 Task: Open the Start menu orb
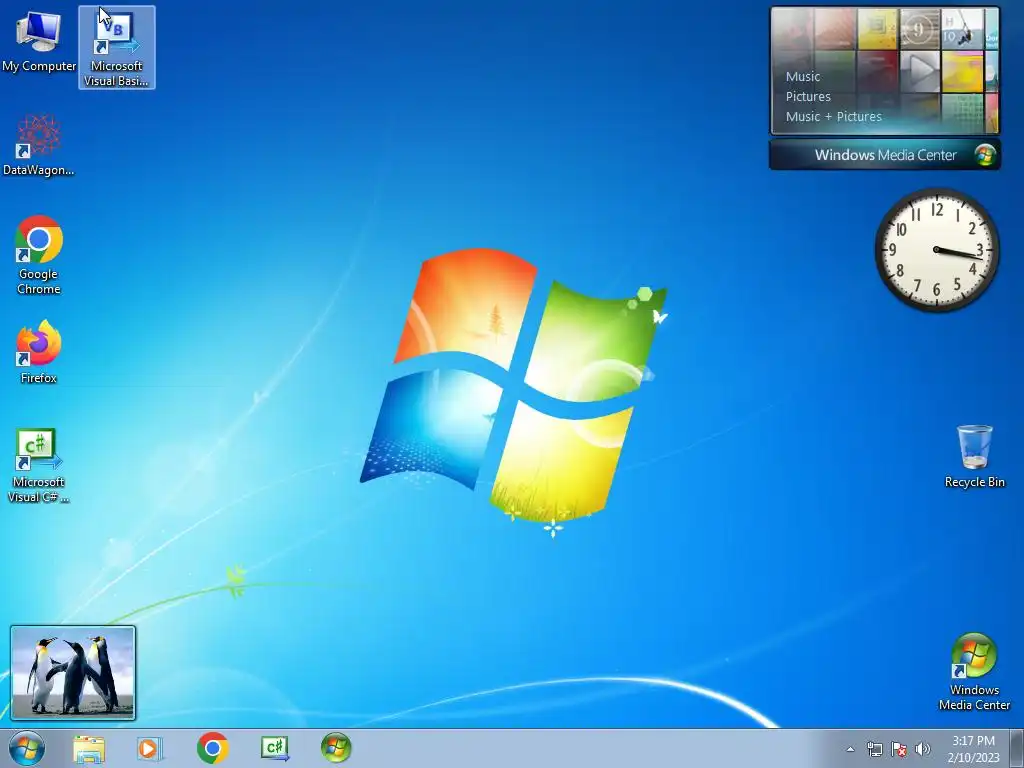point(27,748)
